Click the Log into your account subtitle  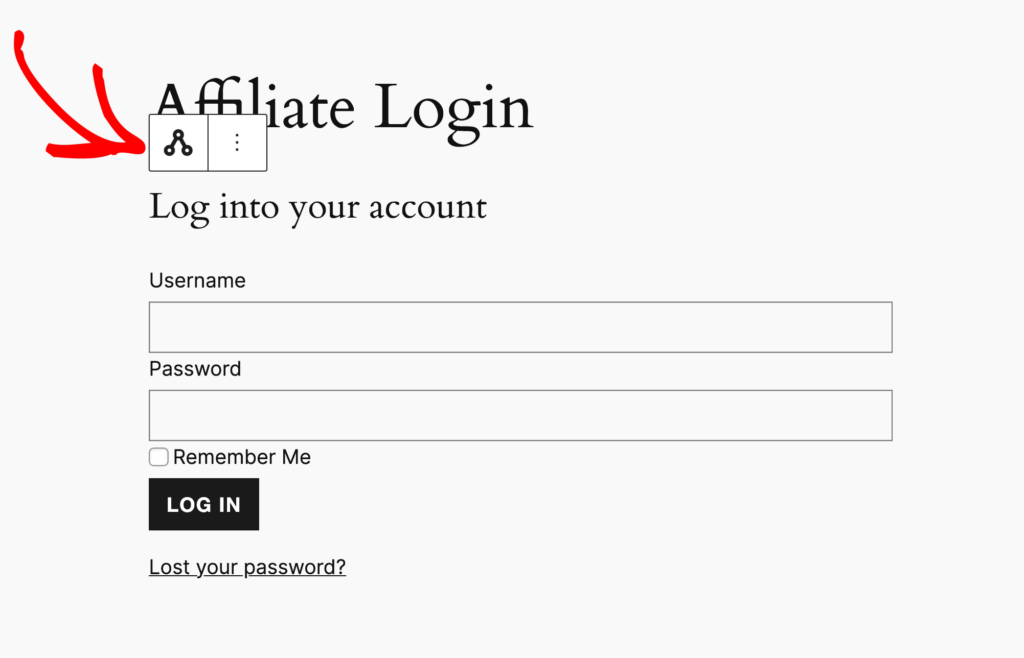(317, 207)
